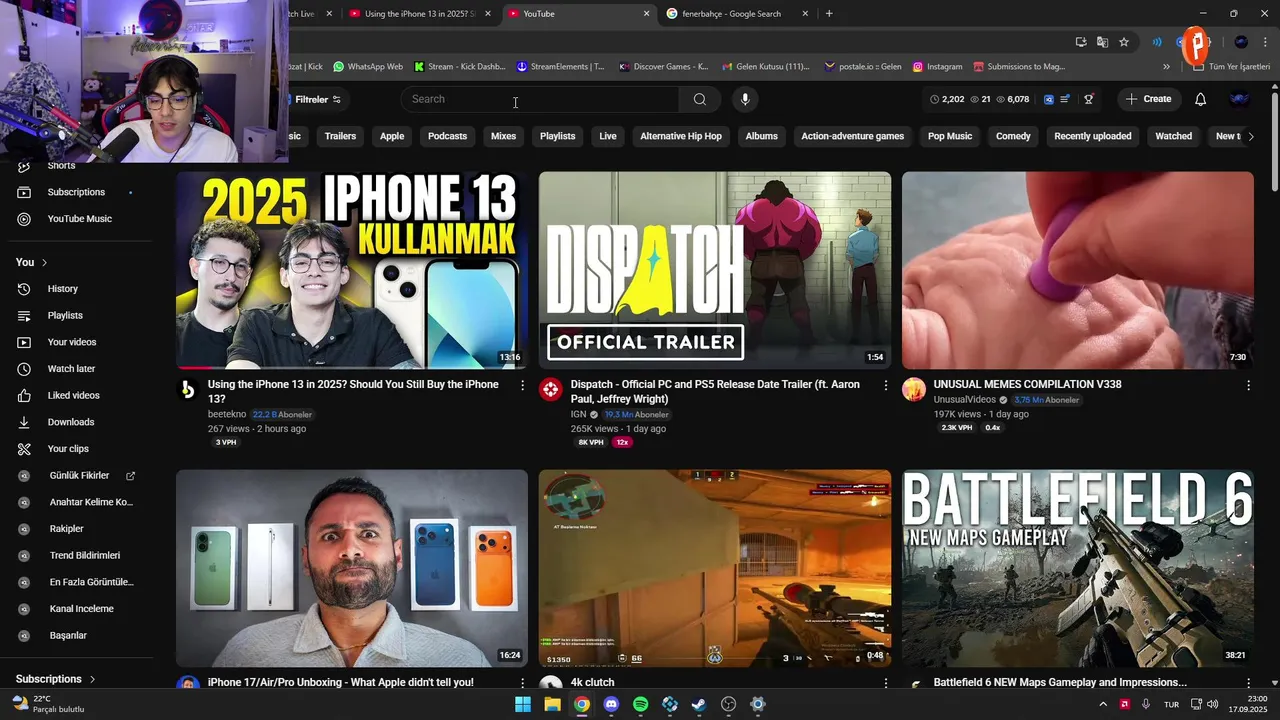Viewport: 1280px width, 720px height.
Task: Open Spotify from the taskbar
Action: point(641,704)
